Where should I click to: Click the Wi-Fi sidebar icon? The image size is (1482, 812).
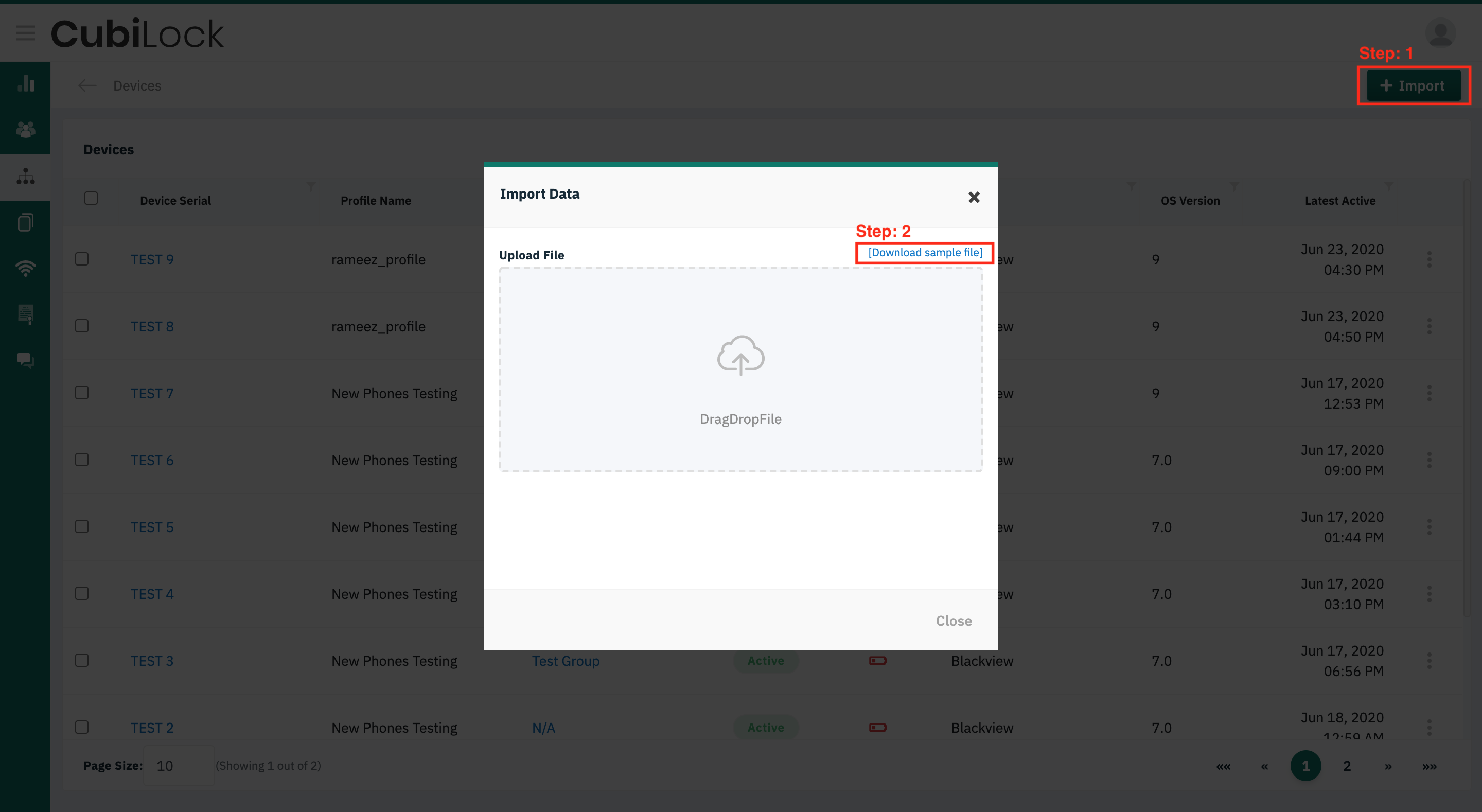click(25, 268)
